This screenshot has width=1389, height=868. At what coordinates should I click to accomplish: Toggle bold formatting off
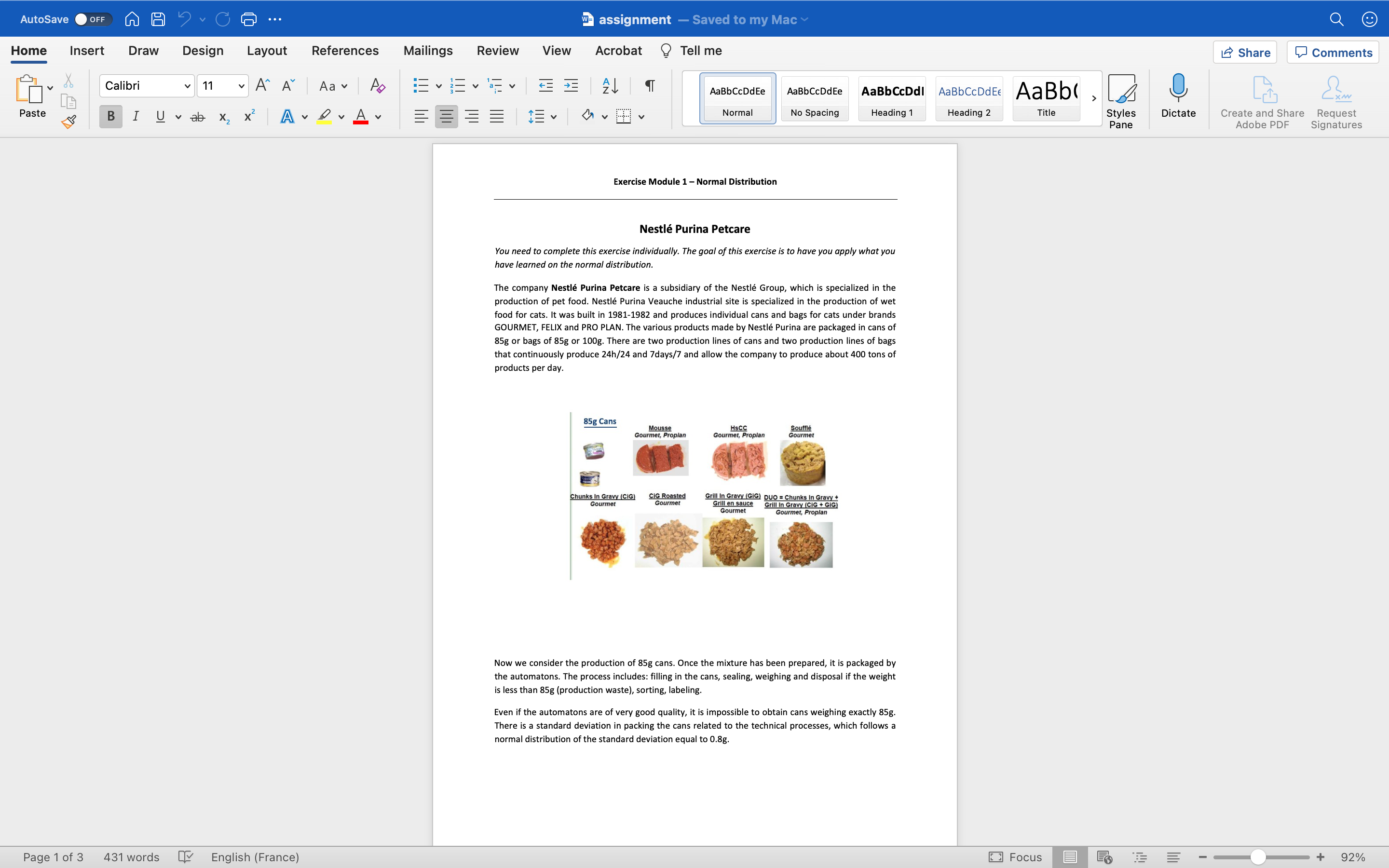coord(110,116)
